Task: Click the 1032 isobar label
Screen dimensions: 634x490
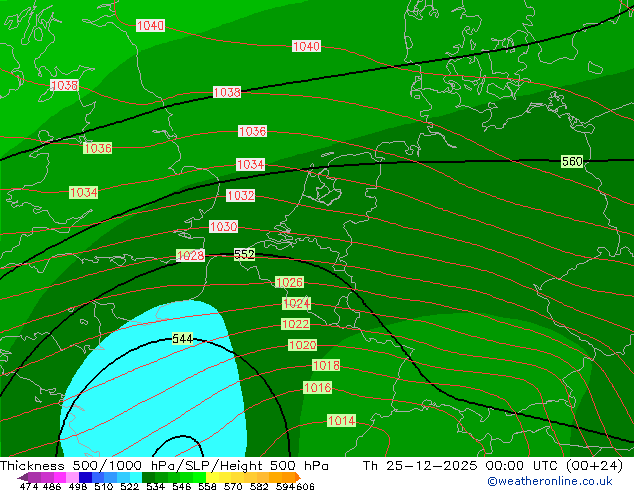Action: pyautogui.click(x=241, y=196)
